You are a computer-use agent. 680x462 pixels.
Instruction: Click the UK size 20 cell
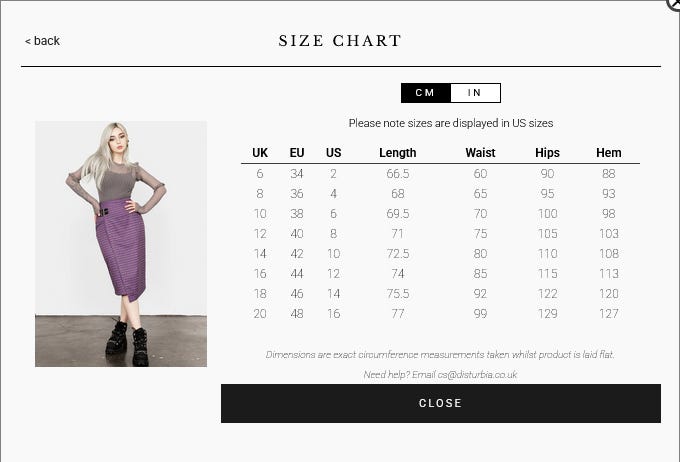pyautogui.click(x=260, y=314)
